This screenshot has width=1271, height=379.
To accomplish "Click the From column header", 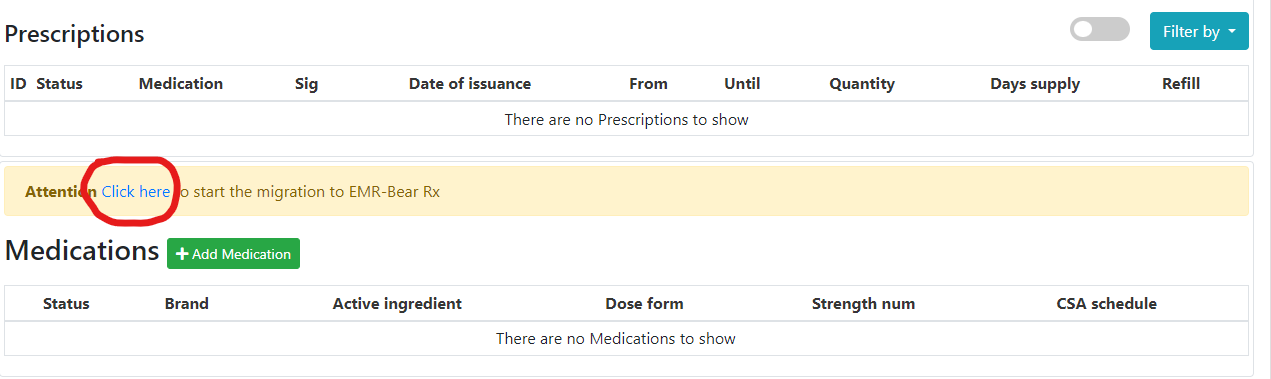I will pos(648,84).
